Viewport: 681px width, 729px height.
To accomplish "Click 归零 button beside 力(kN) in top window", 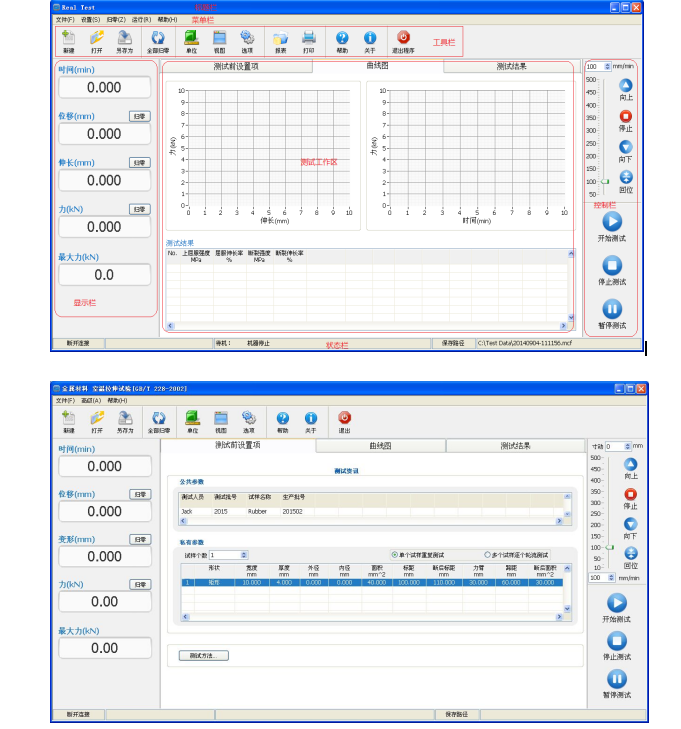I will pos(139,209).
